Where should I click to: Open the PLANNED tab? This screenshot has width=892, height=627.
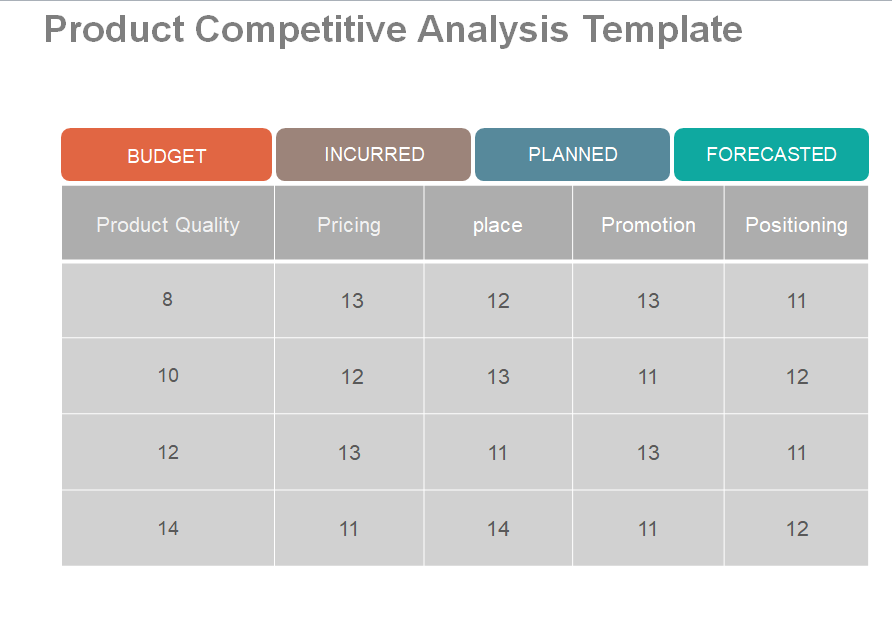tap(572, 154)
